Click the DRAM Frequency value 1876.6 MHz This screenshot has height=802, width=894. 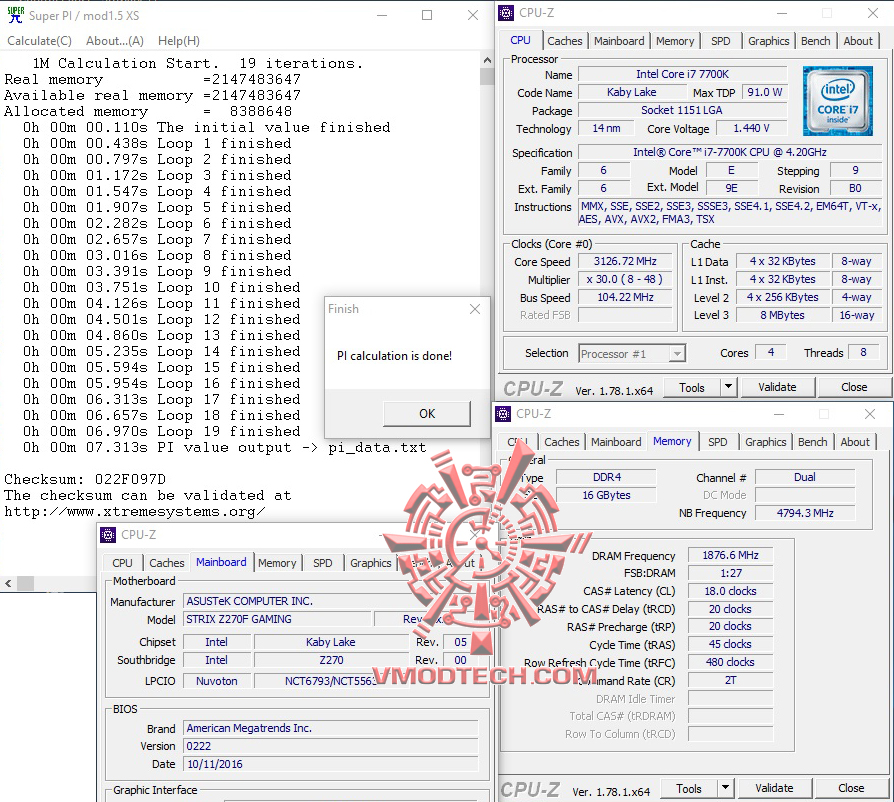coord(730,555)
